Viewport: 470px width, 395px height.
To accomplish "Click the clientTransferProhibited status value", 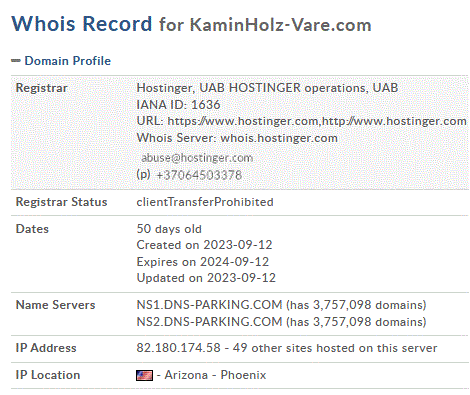I will 205,202.
